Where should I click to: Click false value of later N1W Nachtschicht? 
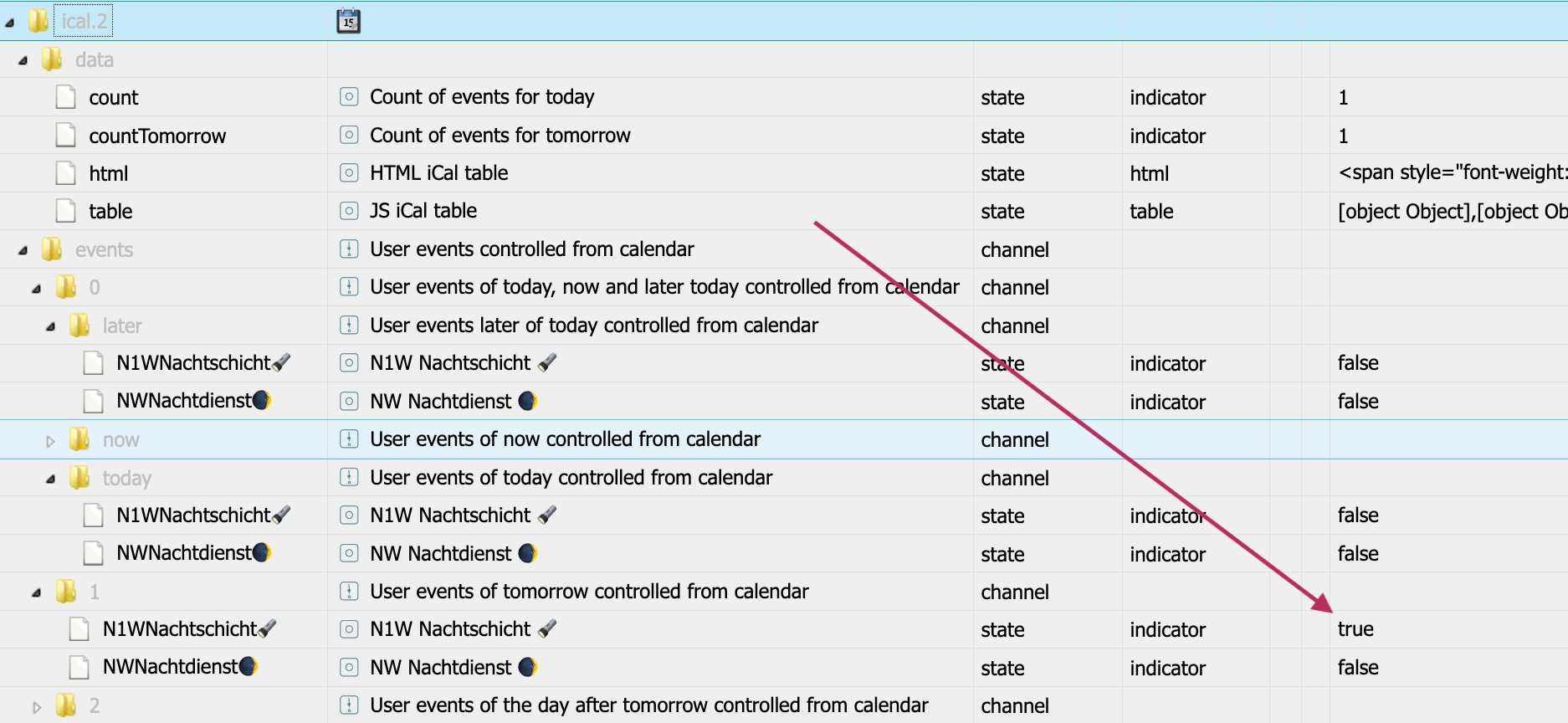[x=1358, y=363]
